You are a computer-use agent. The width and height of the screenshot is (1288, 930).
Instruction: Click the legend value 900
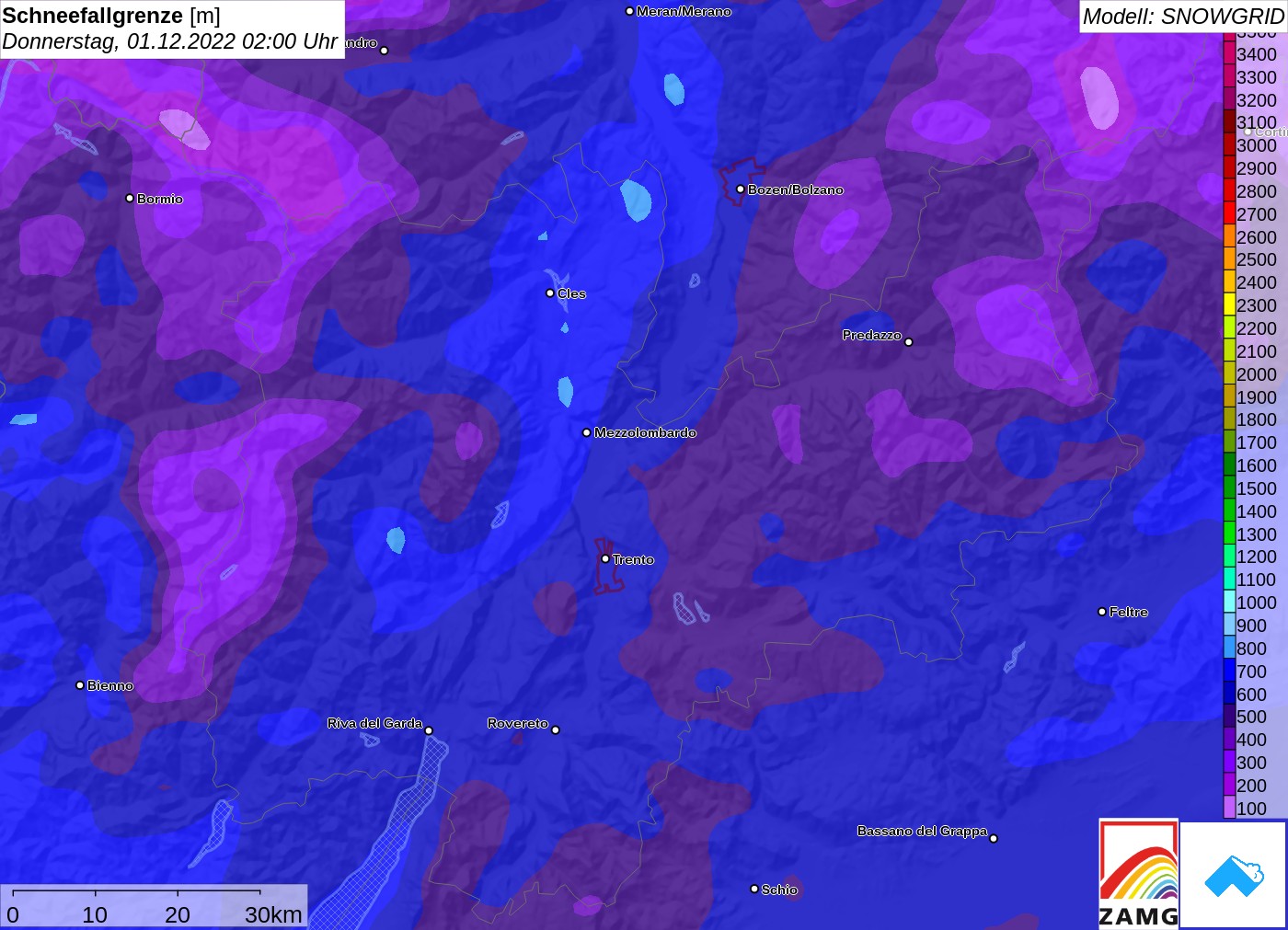1252,626
